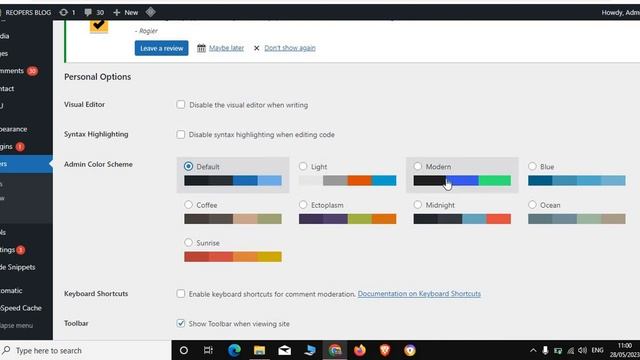Click Leave a review button
The width and height of the screenshot is (640, 360).
pos(162,48)
